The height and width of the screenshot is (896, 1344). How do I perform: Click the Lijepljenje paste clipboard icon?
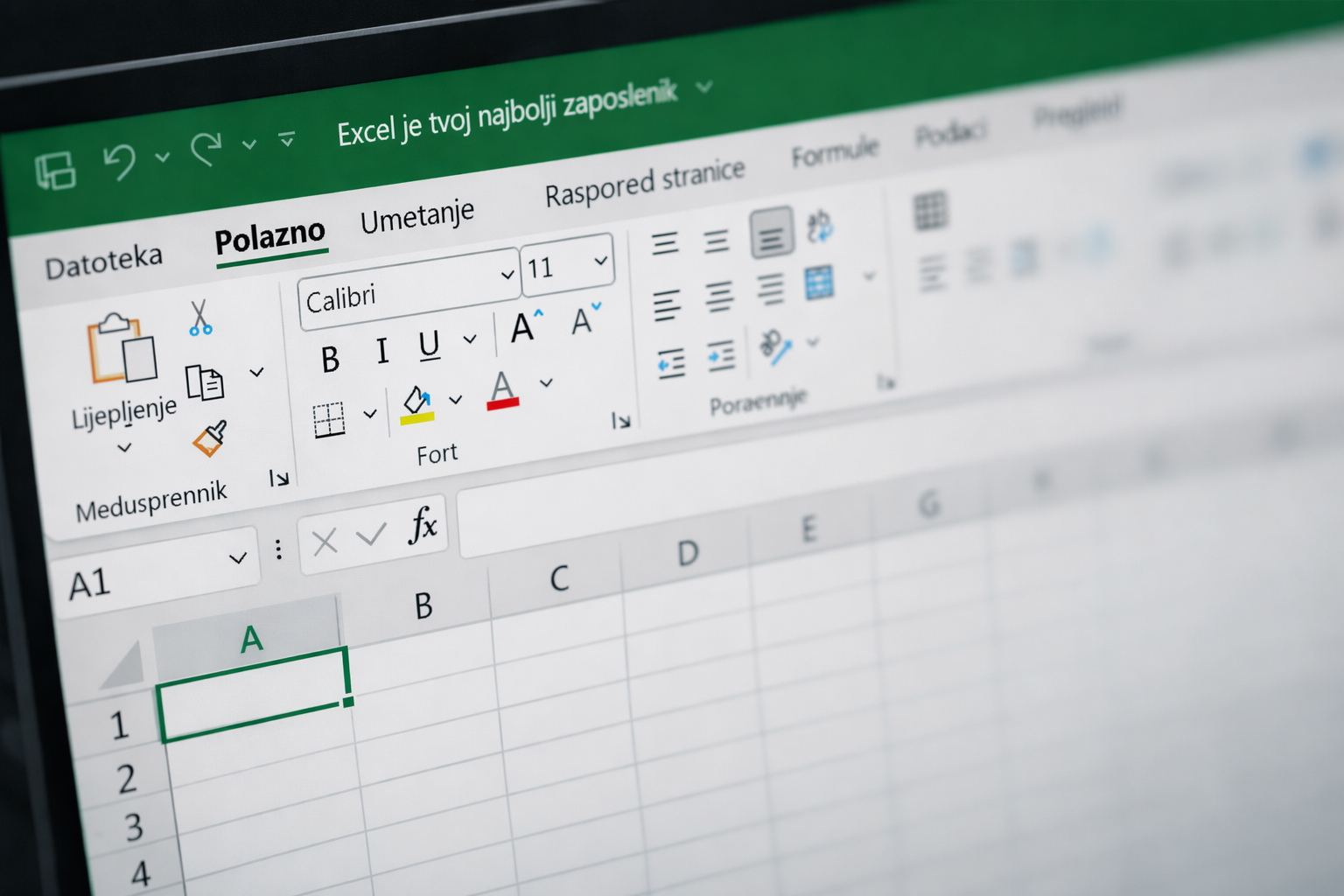coord(122,348)
